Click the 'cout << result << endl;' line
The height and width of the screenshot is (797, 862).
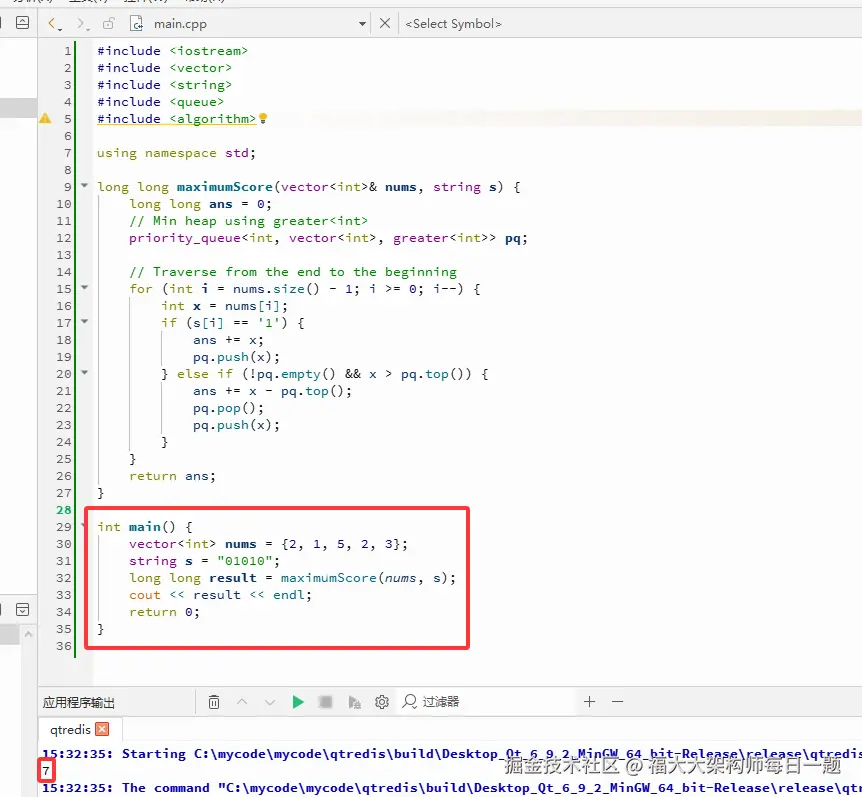tap(220, 595)
